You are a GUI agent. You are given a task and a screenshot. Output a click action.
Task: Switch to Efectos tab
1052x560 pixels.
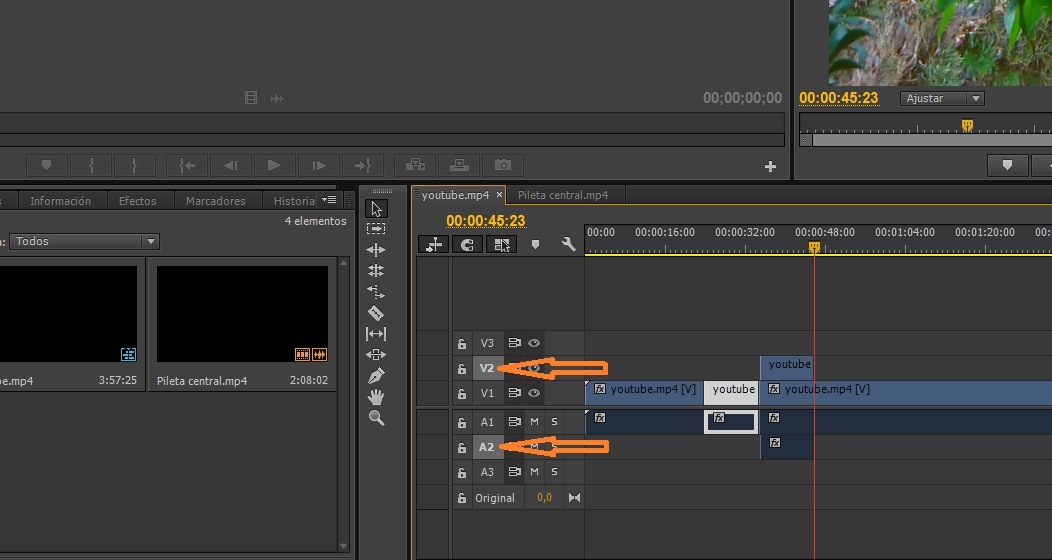(x=138, y=201)
